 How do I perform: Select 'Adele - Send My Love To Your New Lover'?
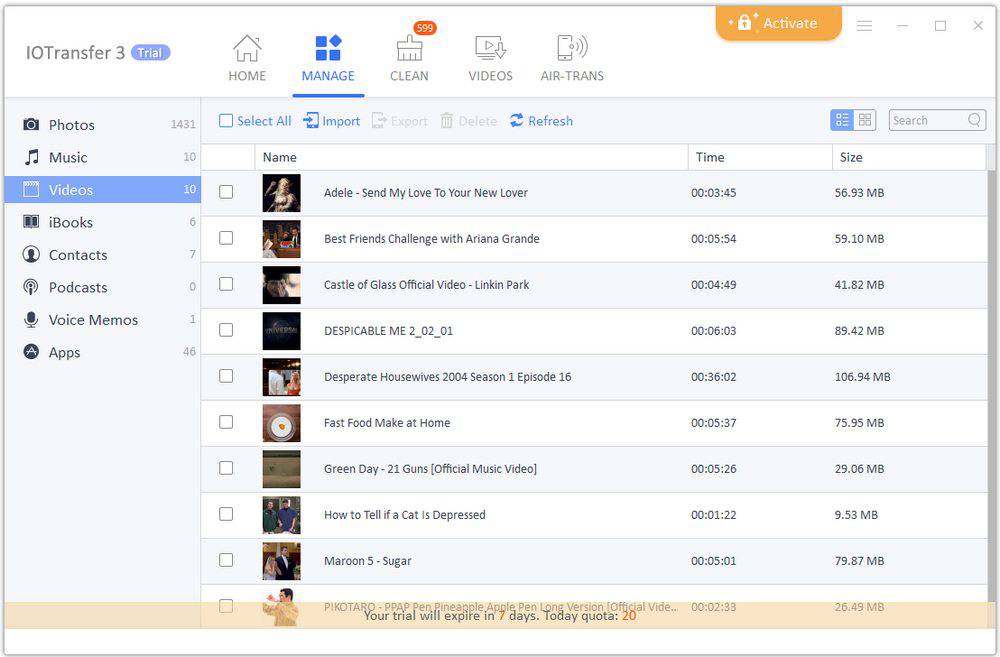point(425,193)
